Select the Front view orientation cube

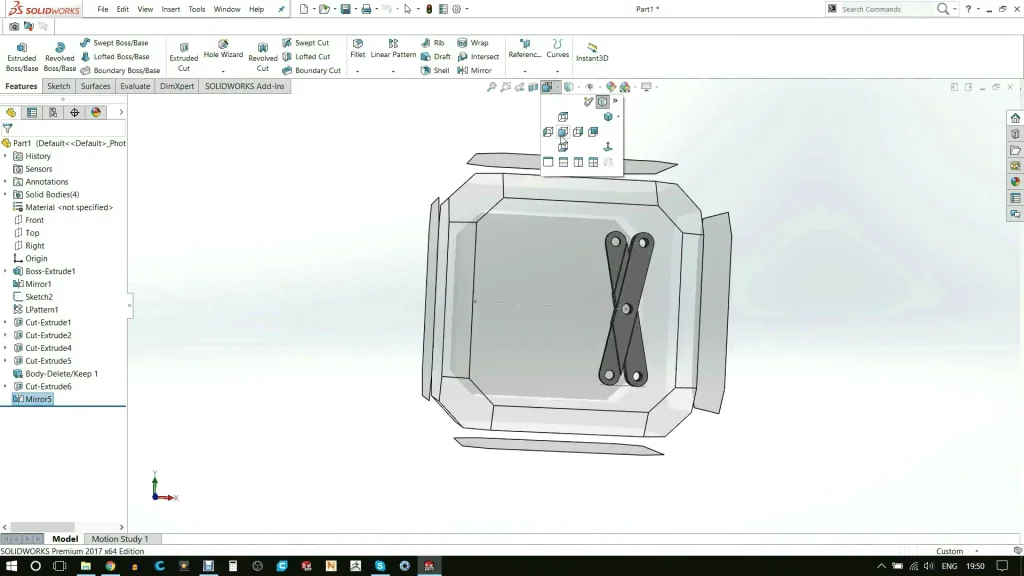click(563, 132)
